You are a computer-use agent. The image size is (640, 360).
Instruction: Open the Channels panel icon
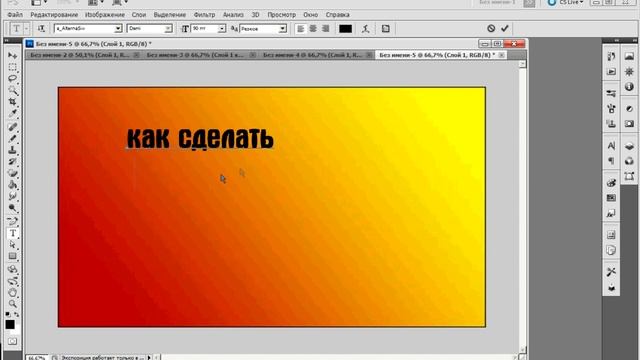click(x=629, y=161)
